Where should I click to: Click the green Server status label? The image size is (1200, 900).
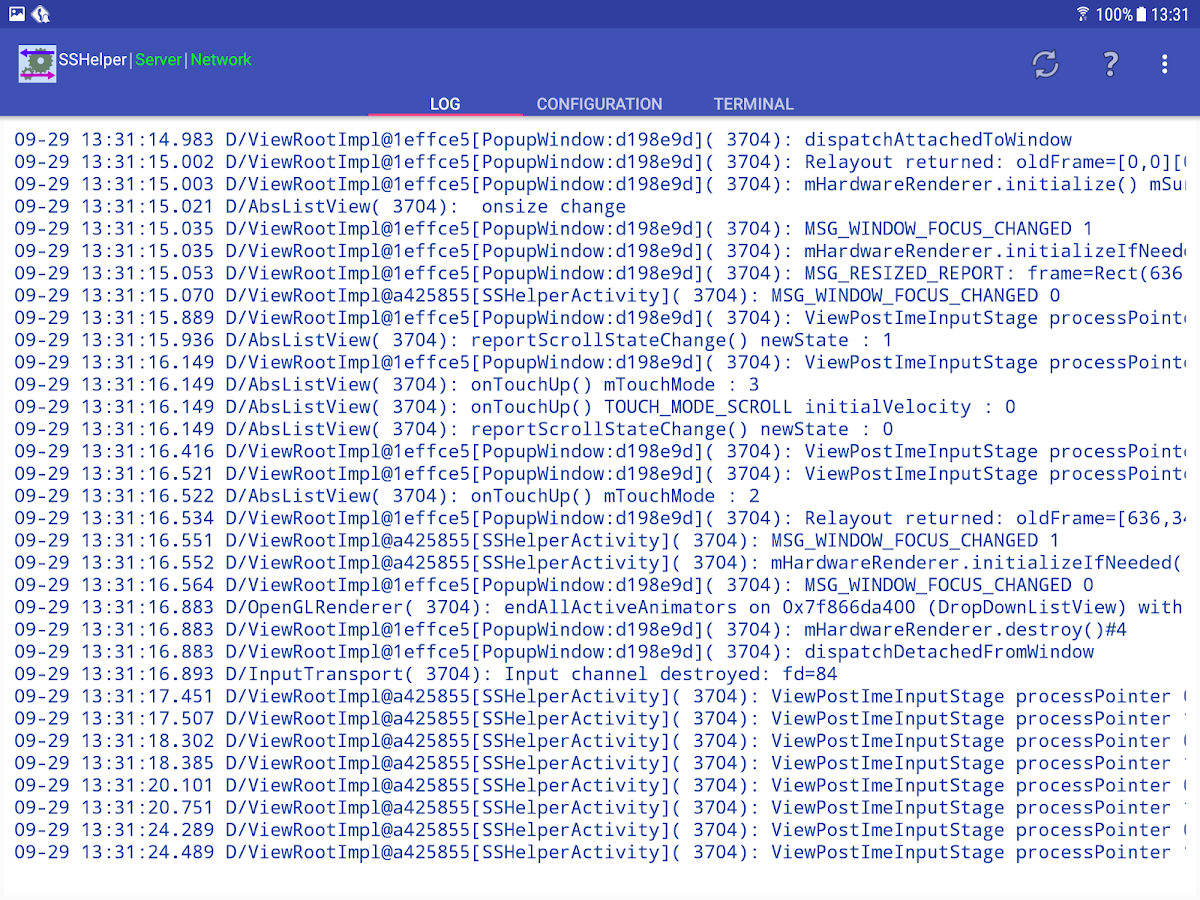tap(158, 60)
